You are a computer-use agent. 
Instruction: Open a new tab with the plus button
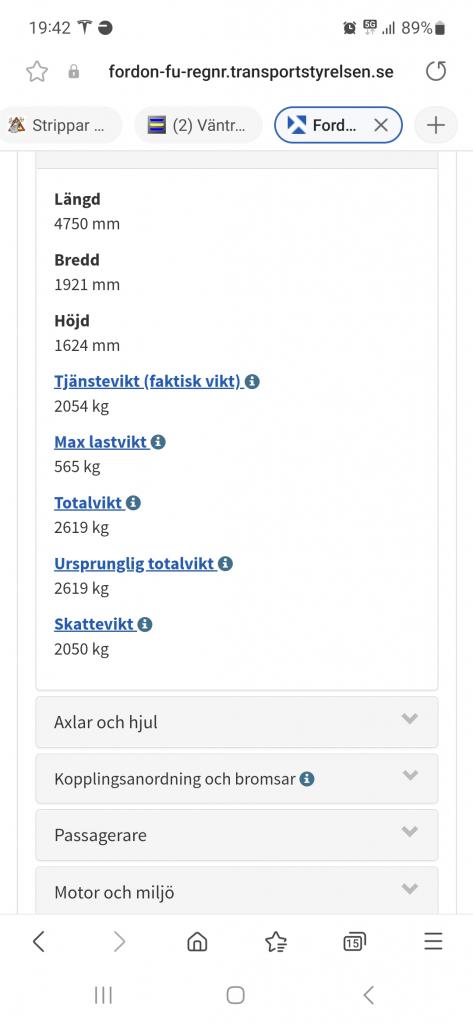click(436, 125)
